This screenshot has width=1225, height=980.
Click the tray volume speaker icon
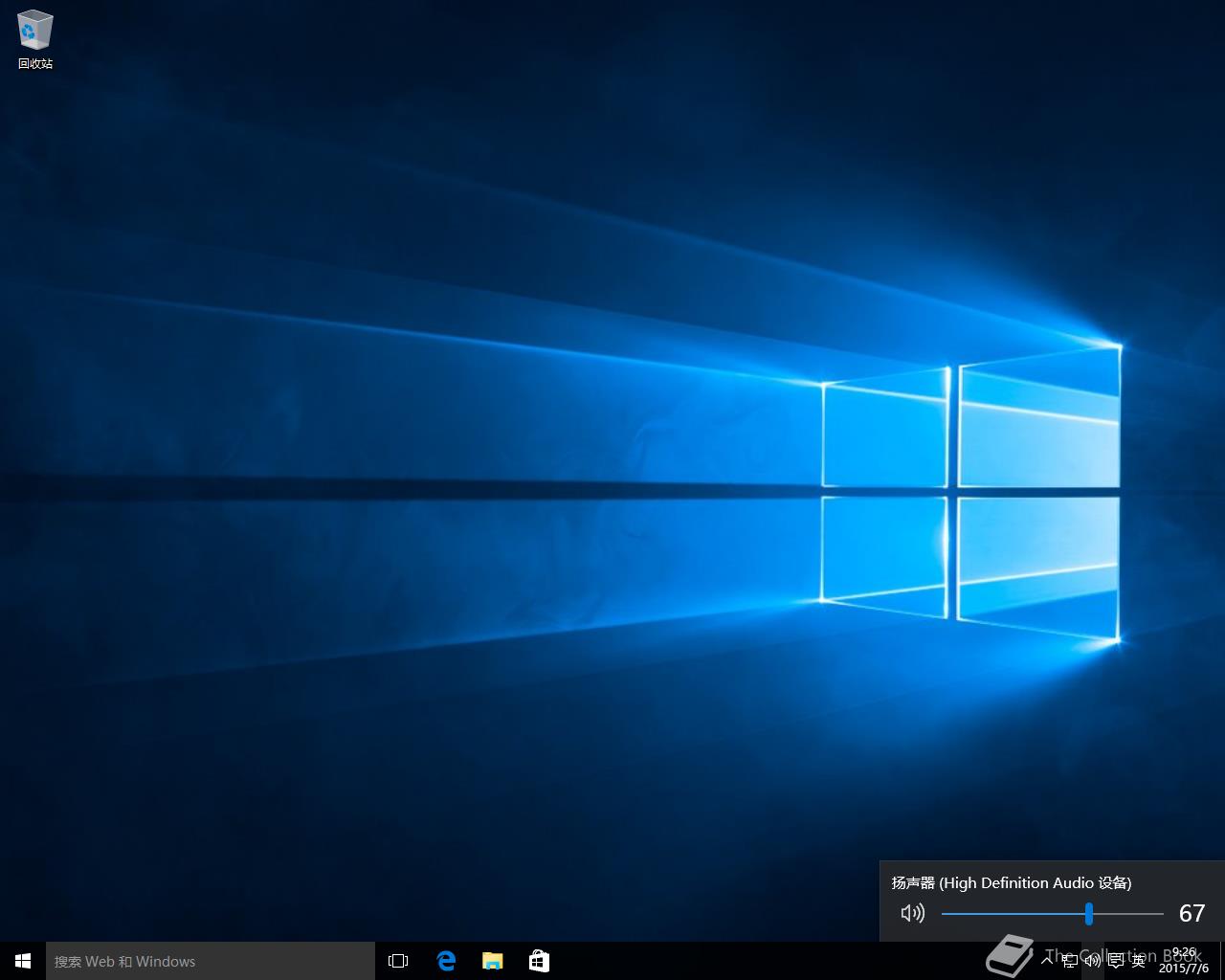[1093, 961]
